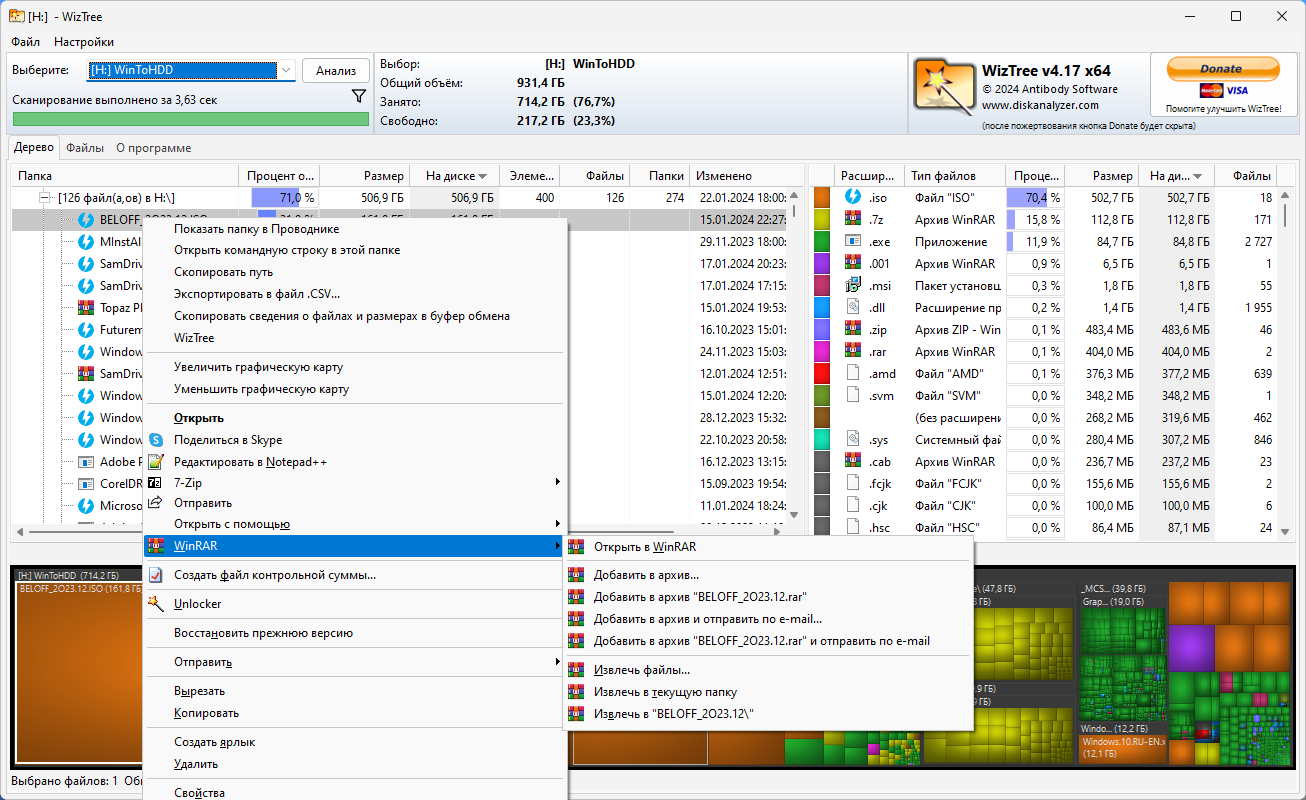Click the checksum file icon in menu
This screenshot has height=800, width=1306.
155,575
